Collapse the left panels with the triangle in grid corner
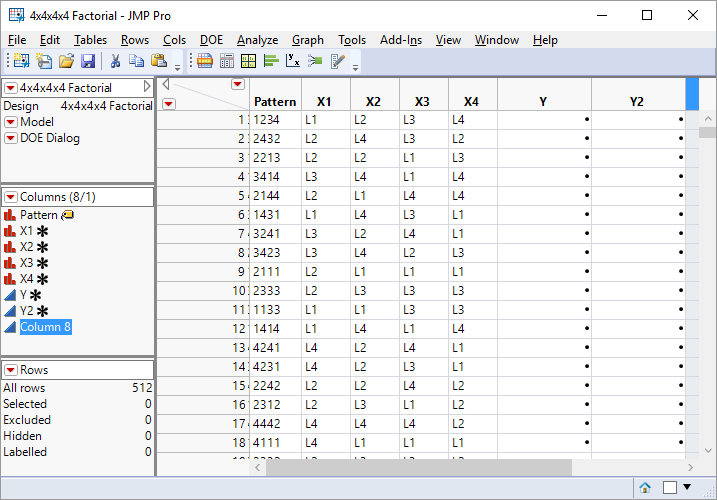Viewport: 717px width, 500px height. (166, 84)
